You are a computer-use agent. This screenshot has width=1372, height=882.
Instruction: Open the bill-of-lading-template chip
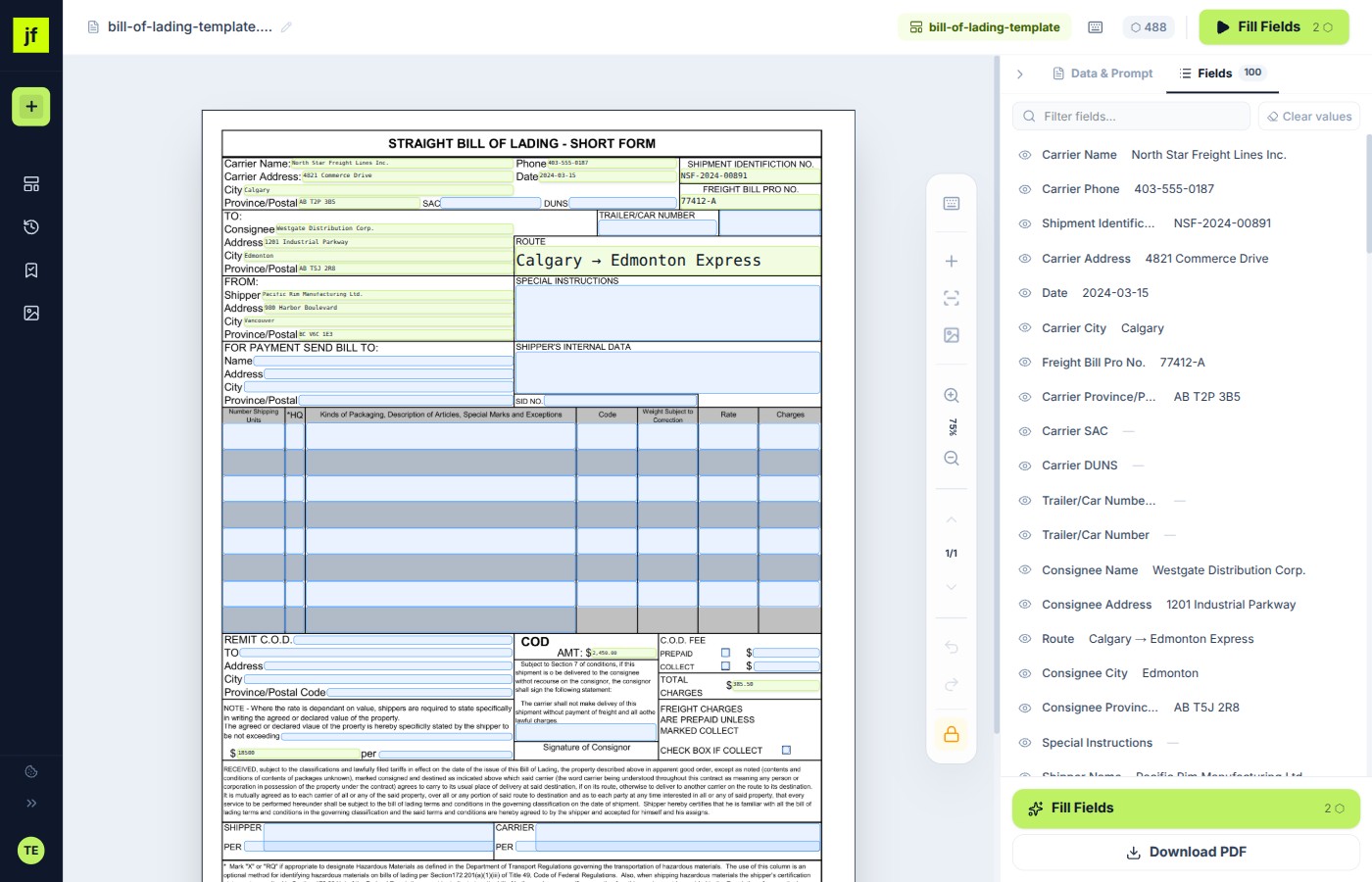click(x=985, y=27)
